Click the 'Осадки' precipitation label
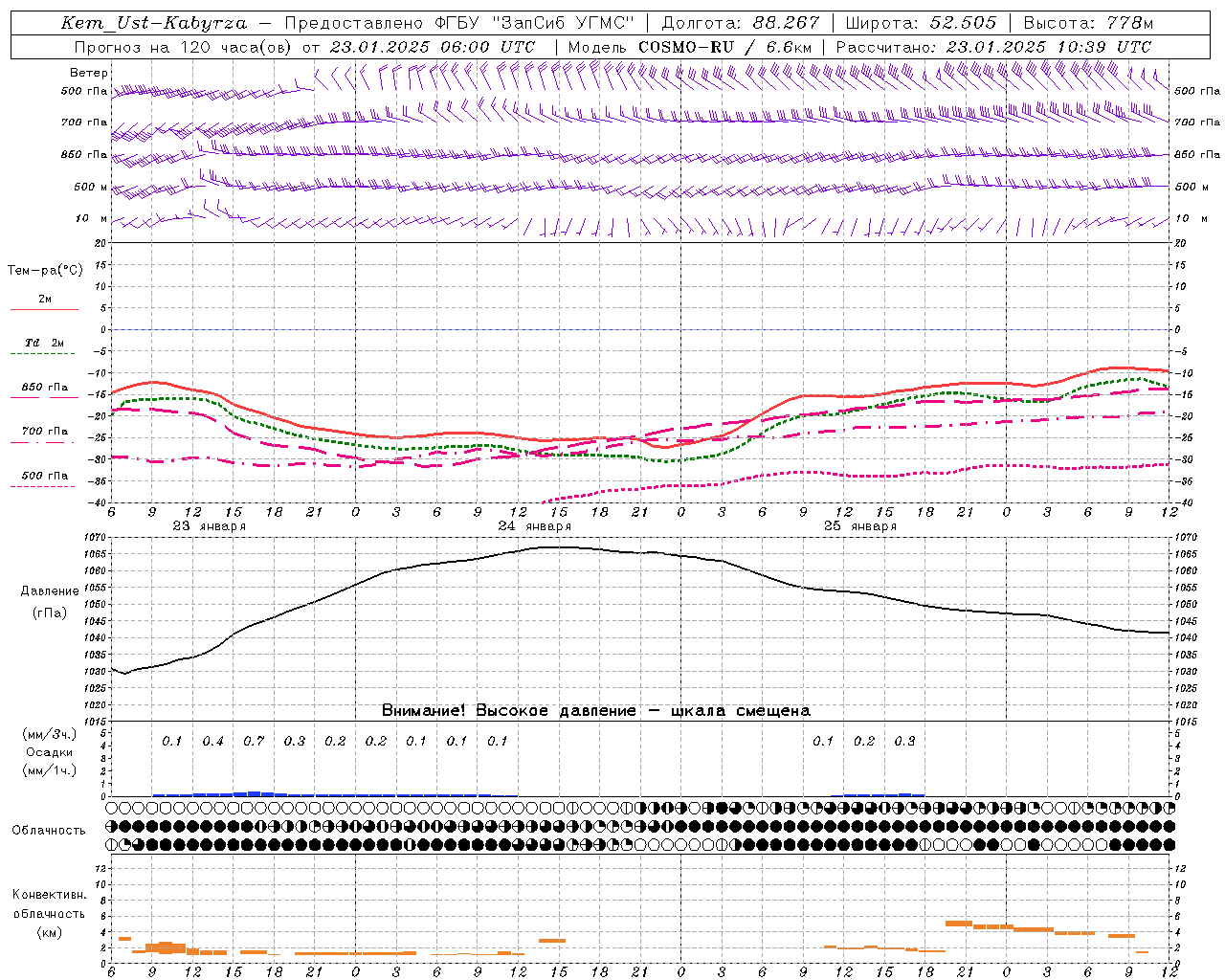 point(50,752)
